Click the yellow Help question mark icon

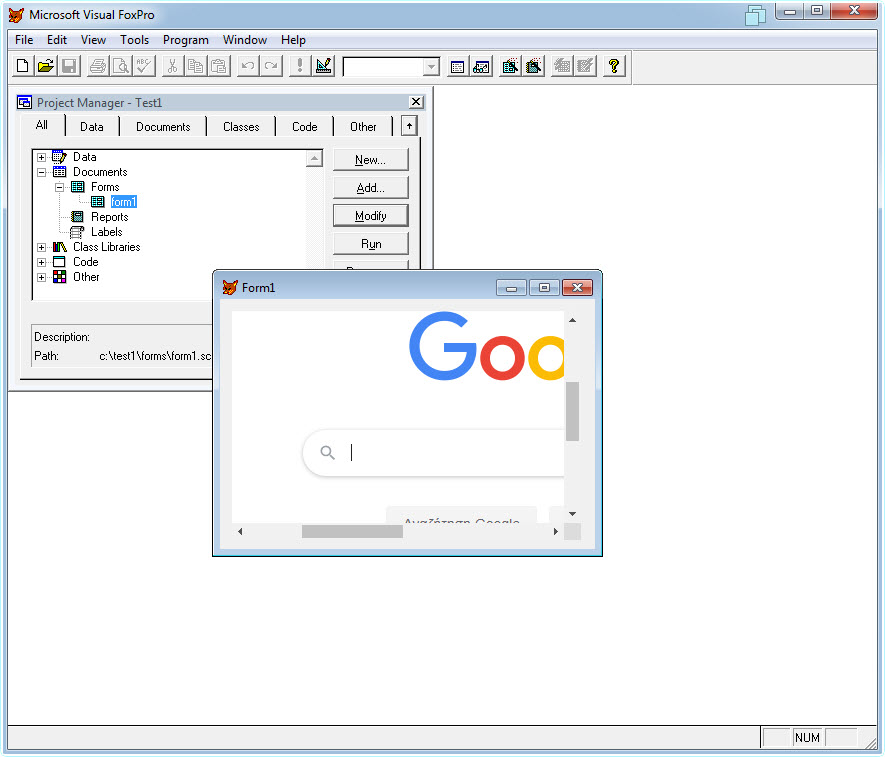coord(614,66)
